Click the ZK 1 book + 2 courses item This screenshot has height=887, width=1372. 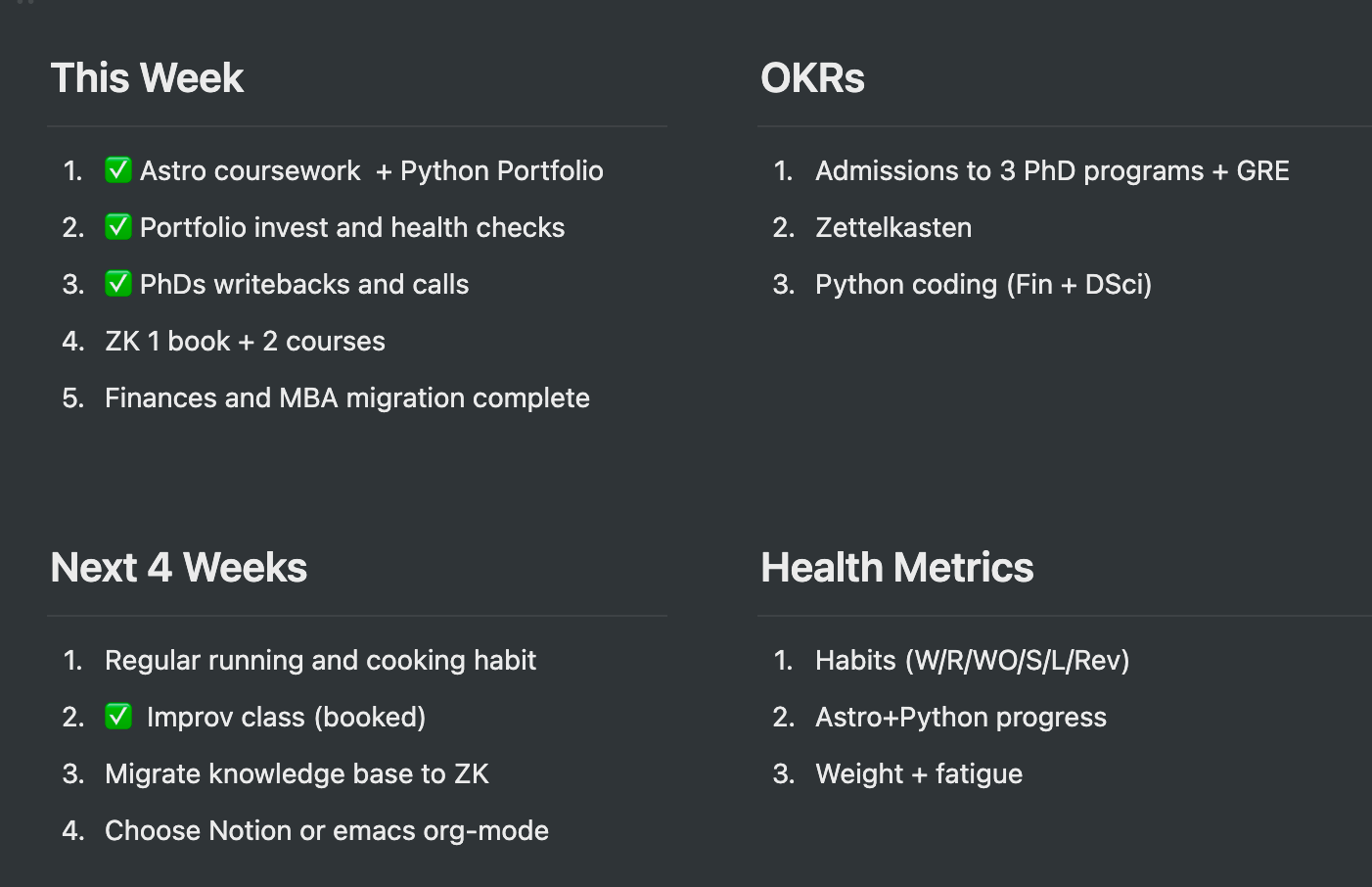[245, 341]
